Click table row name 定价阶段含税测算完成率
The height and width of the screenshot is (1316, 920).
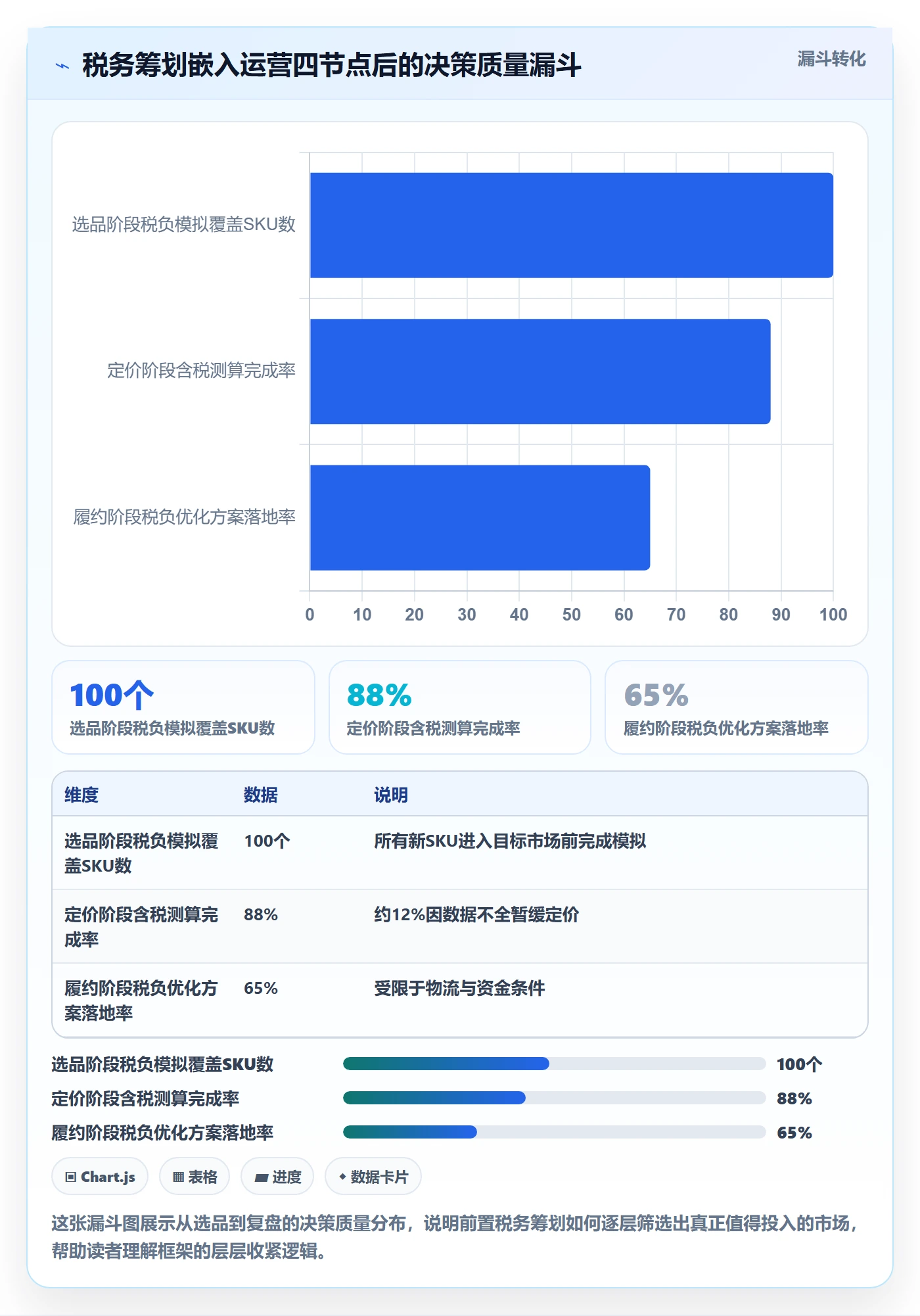coord(141,927)
